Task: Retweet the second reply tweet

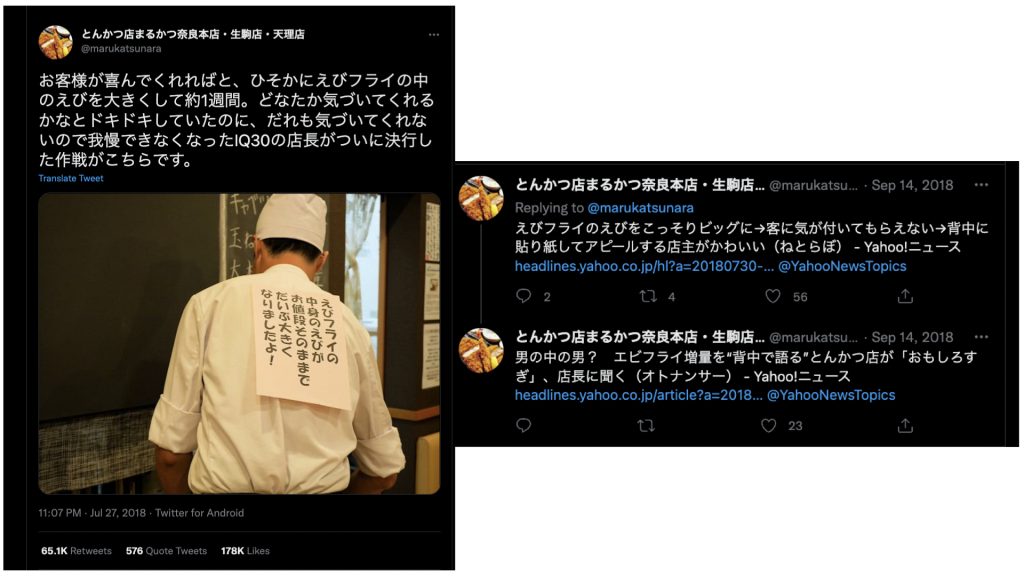Action: point(646,426)
